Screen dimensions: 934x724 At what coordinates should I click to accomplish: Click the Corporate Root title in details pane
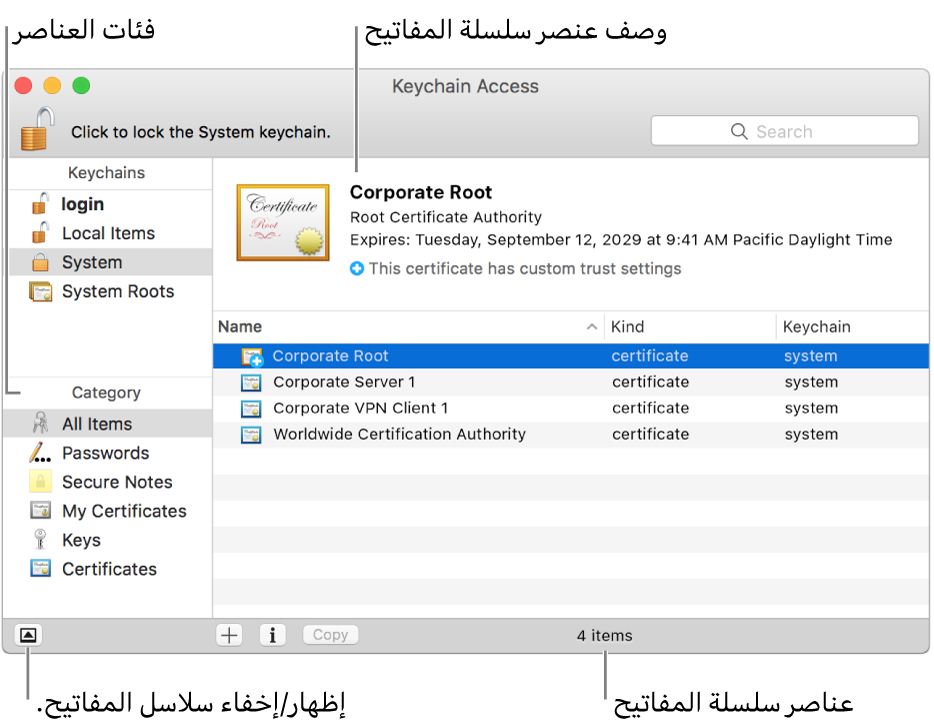click(x=421, y=192)
